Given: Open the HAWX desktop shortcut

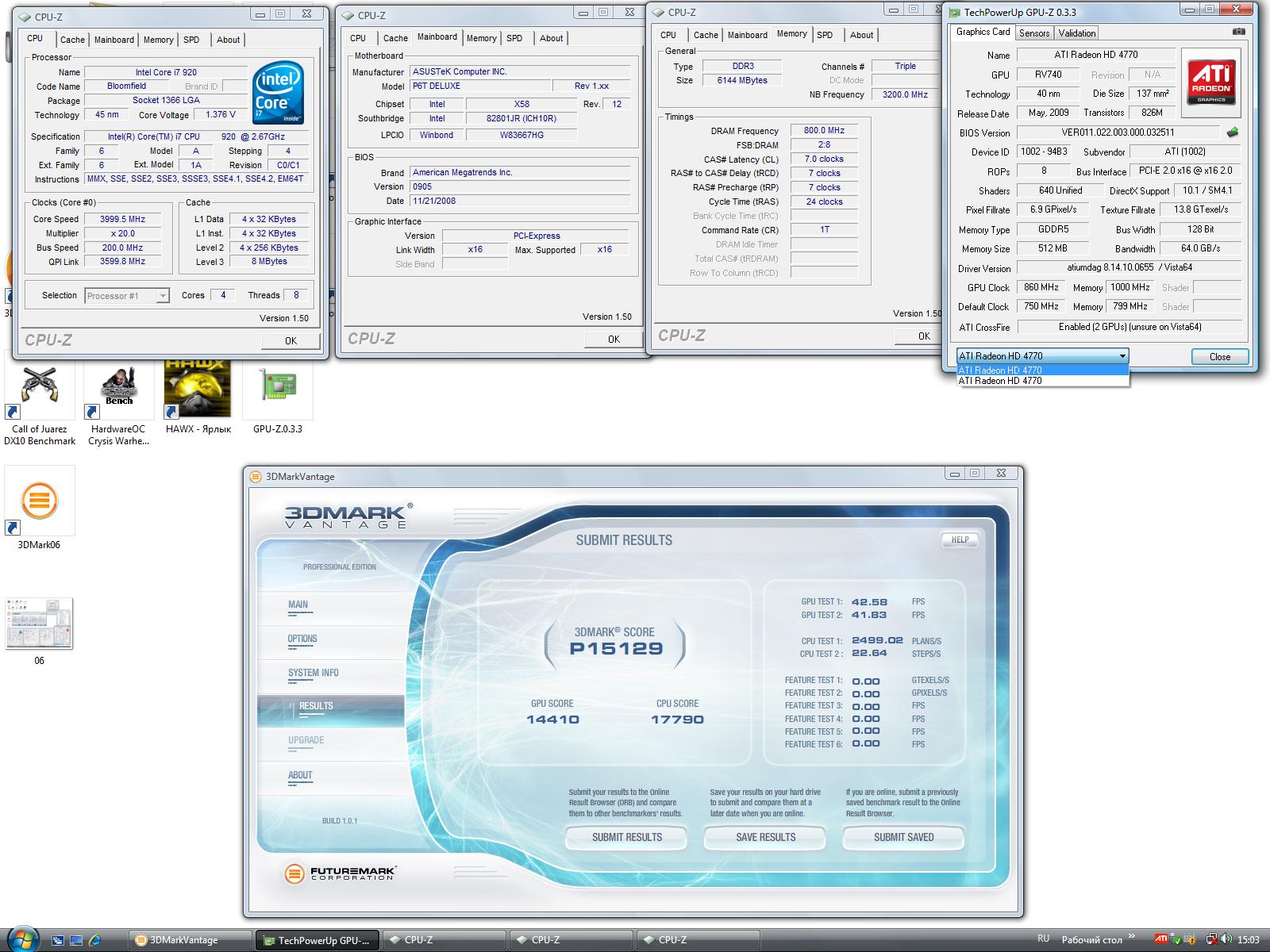Looking at the screenshot, I should [198, 397].
